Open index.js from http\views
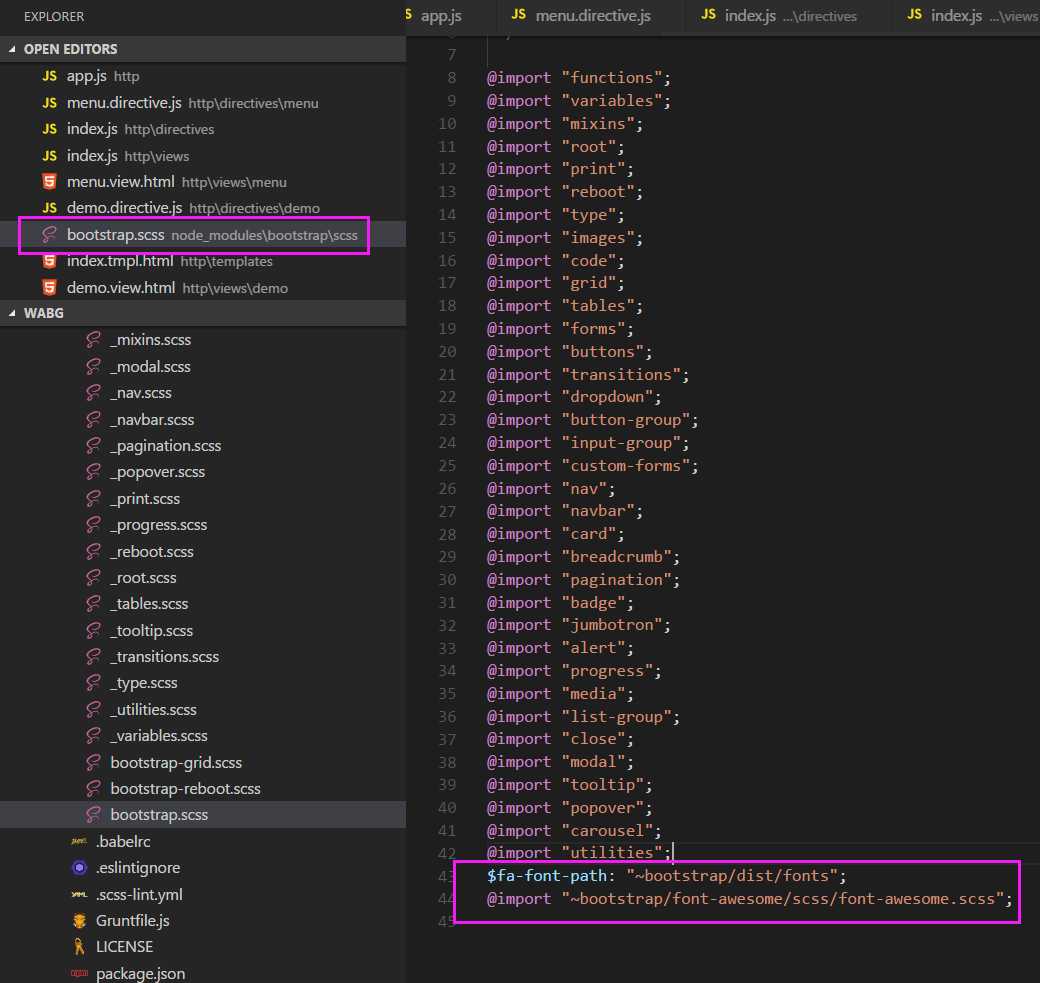This screenshot has height=983, width=1040. point(203,156)
